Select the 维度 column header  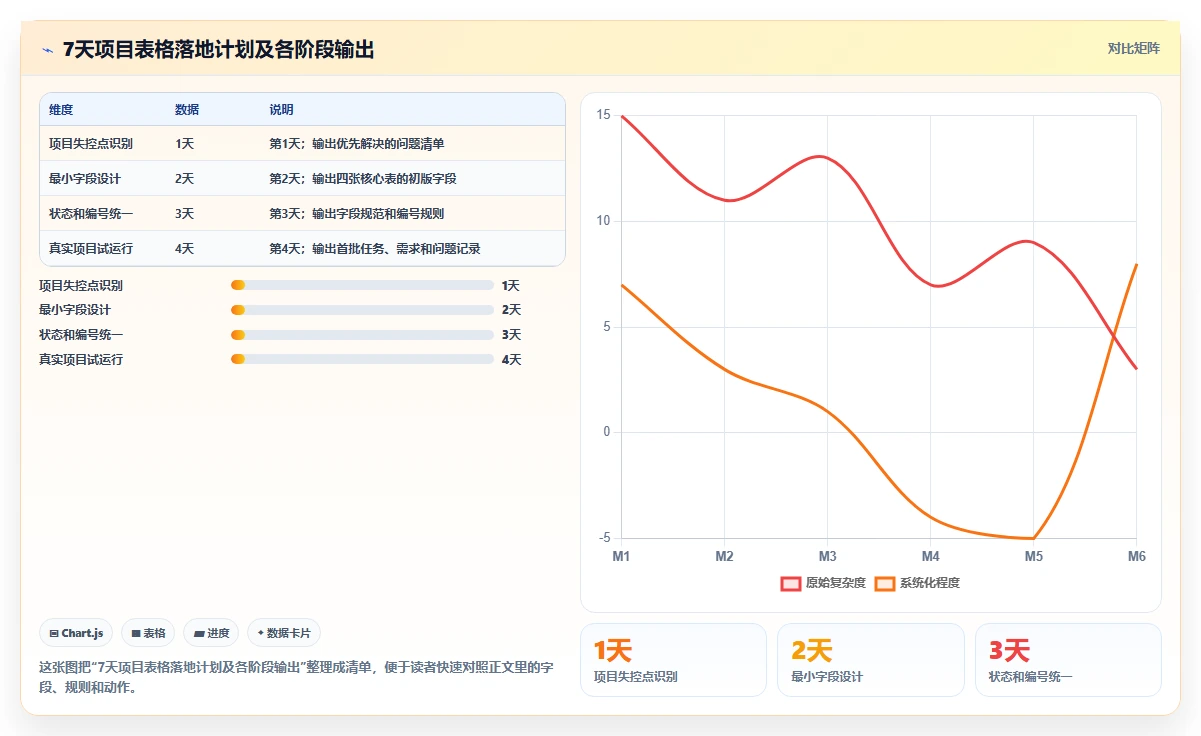click(x=61, y=110)
